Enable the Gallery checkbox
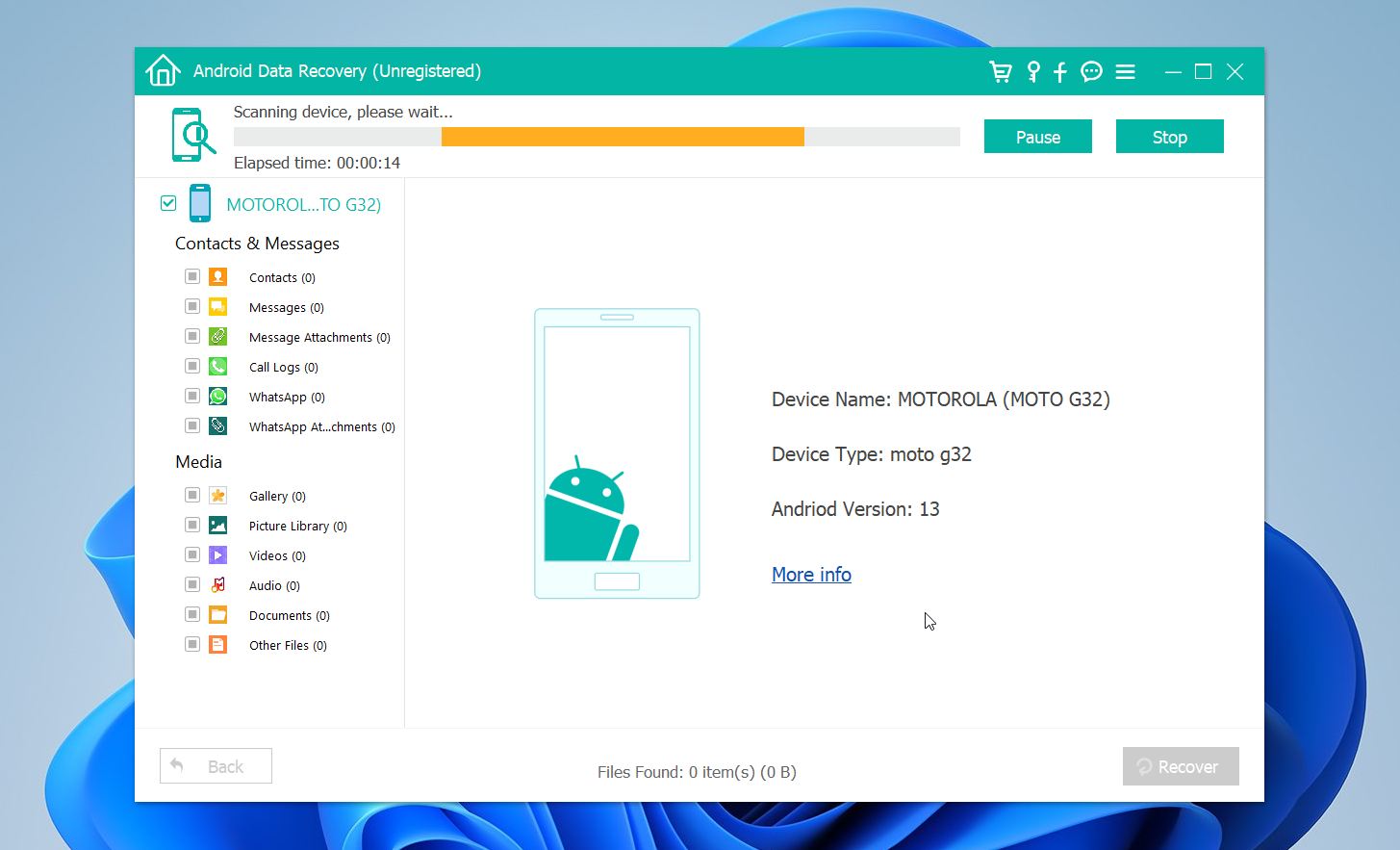This screenshot has width=1400, height=850. (192, 496)
